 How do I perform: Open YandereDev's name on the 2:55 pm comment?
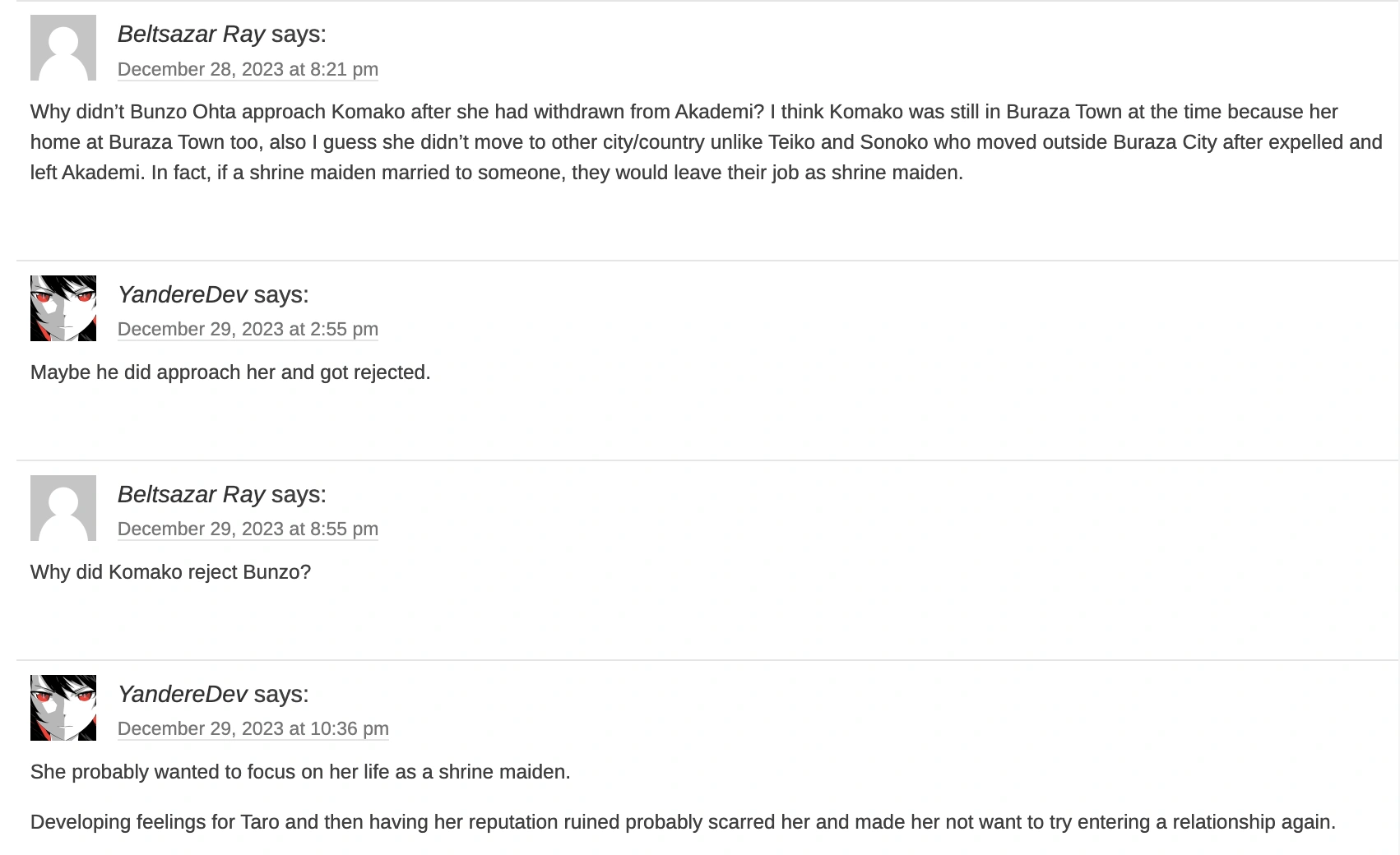(182, 295)
